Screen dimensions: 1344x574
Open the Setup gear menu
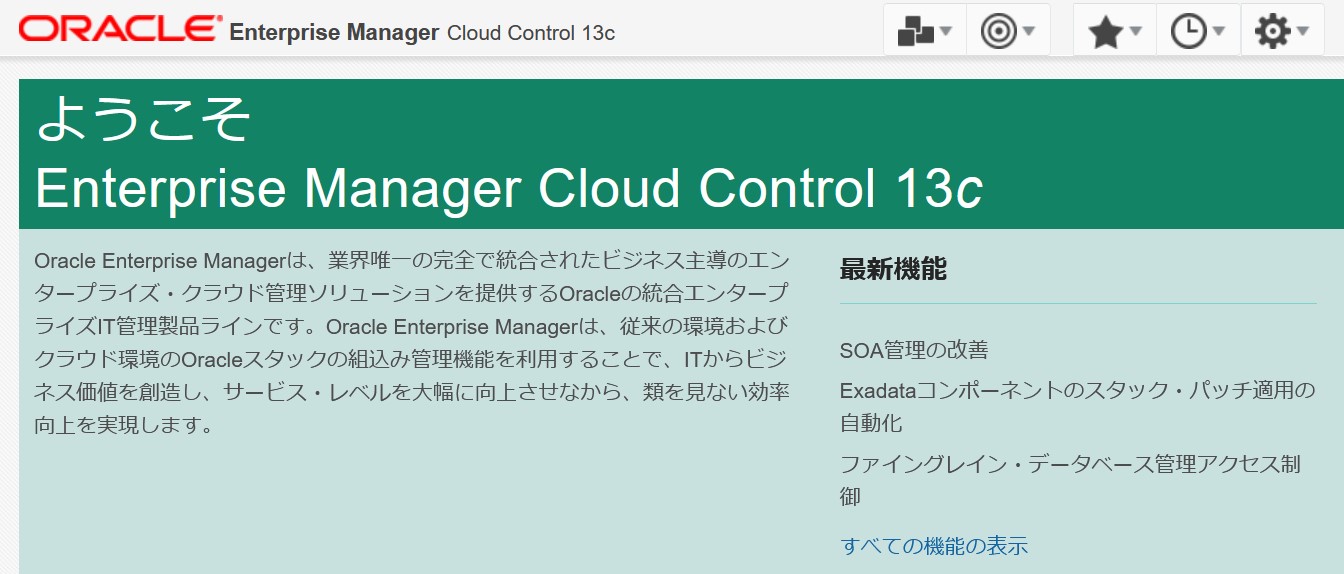(1282, 31)
